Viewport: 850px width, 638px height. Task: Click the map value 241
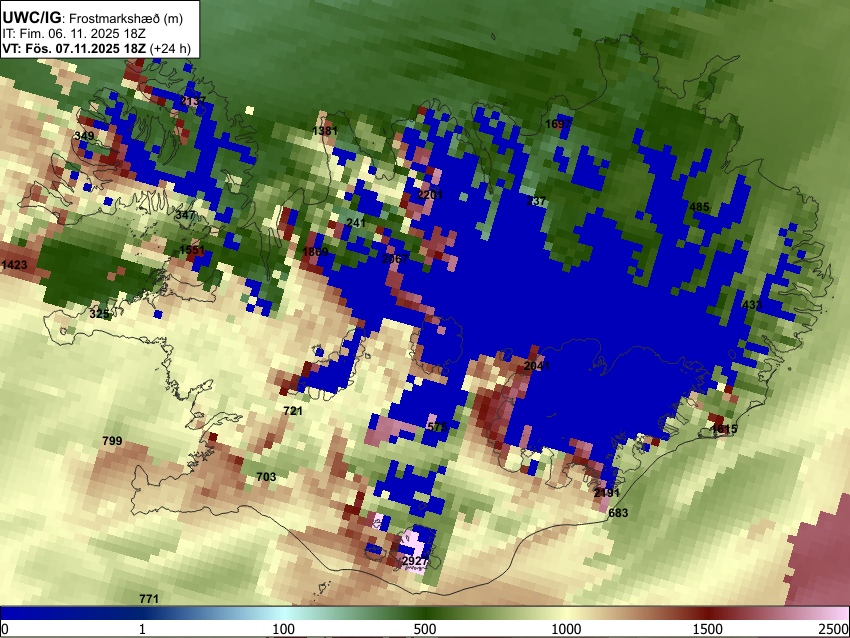pos(356,223)
